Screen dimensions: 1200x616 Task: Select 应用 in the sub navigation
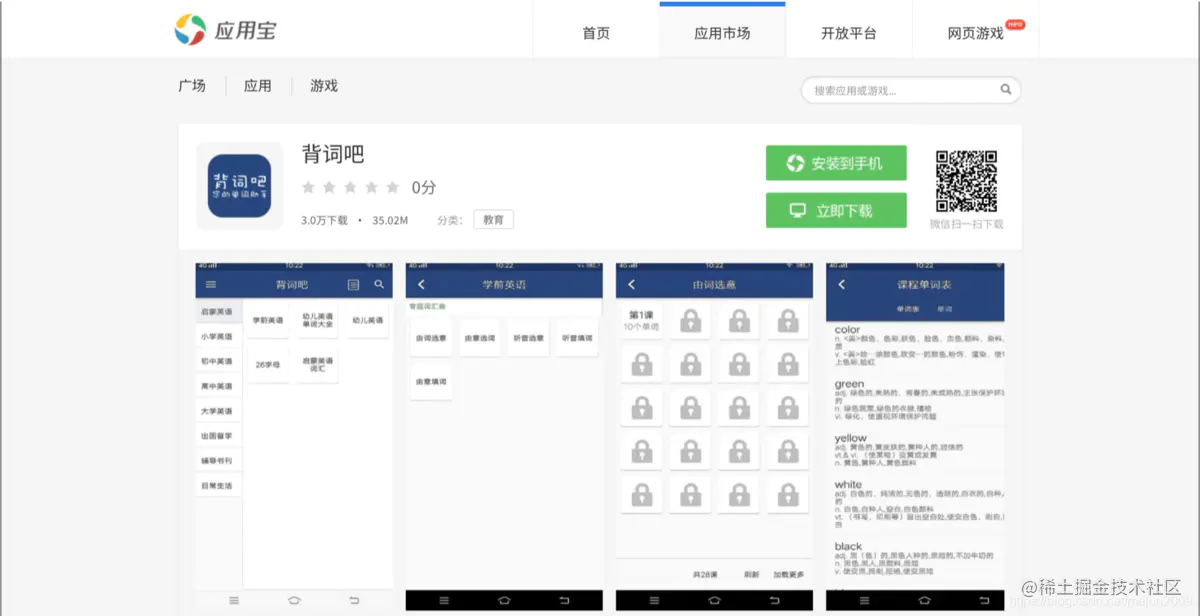(258, 86)
